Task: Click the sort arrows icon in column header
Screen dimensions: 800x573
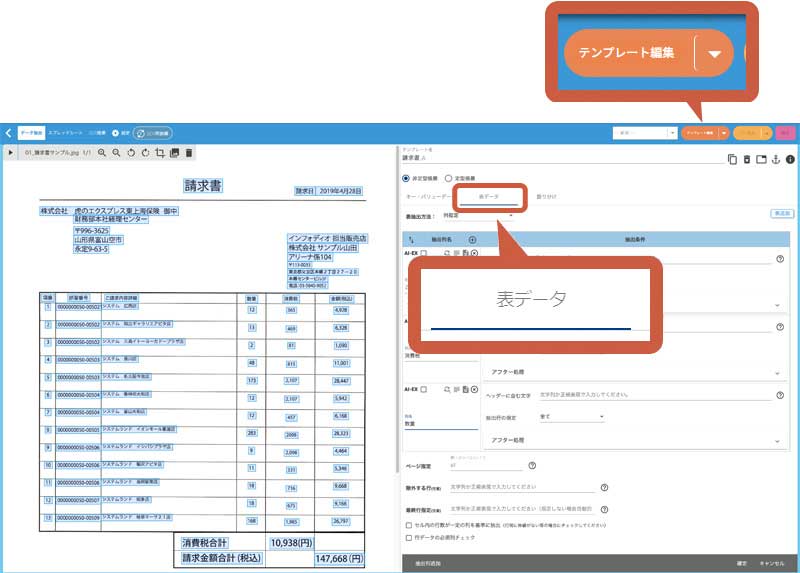Action: click(x=411, y=239)
